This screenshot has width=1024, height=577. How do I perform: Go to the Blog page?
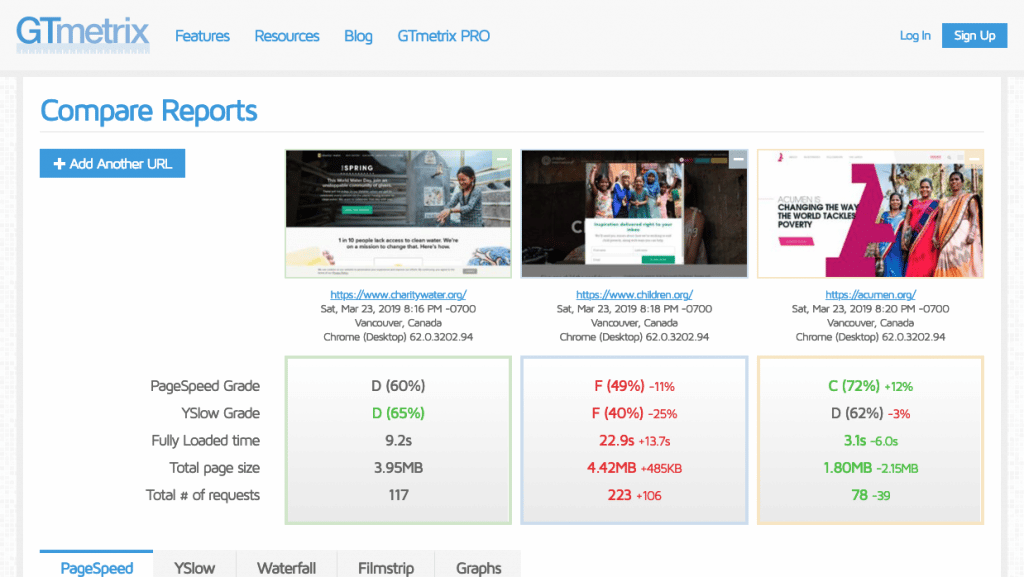pos(358,36)
